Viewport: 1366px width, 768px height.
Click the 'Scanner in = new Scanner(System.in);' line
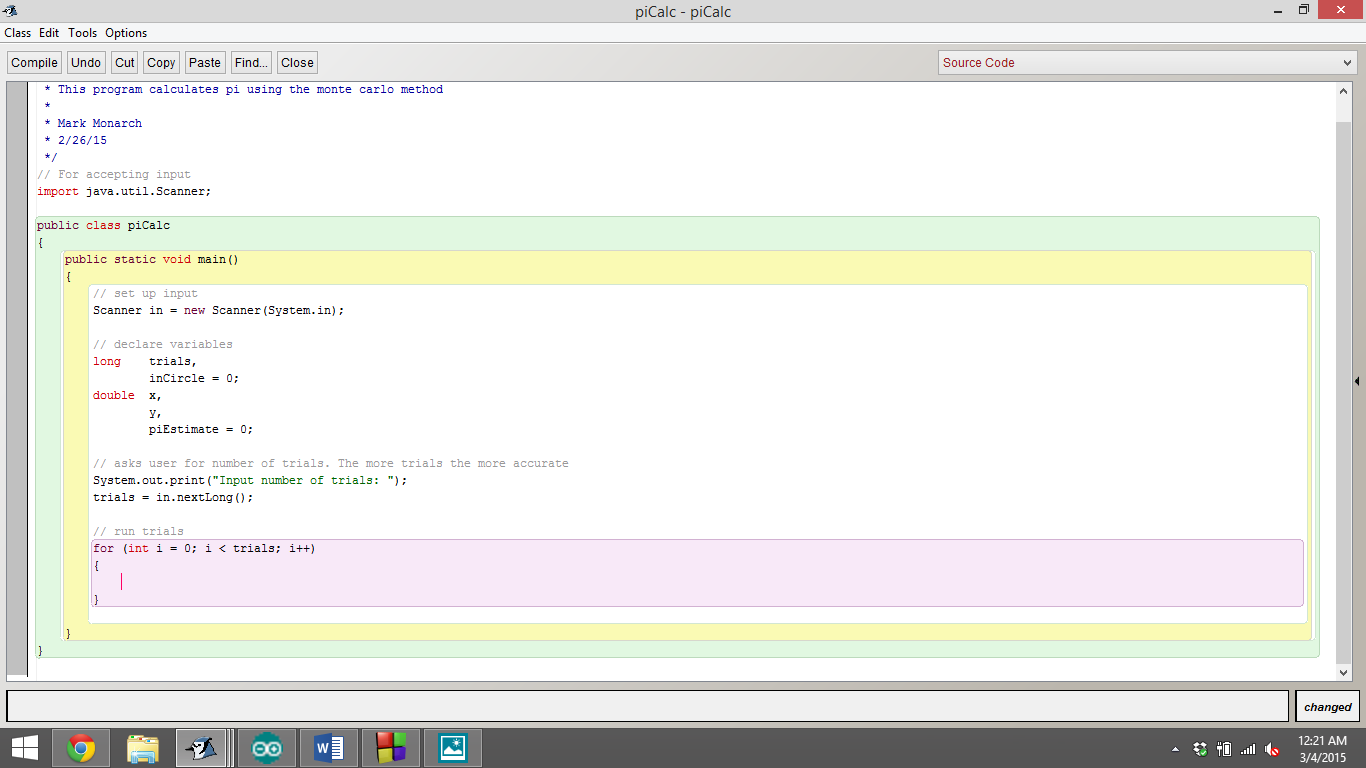(x=218, y=310)
